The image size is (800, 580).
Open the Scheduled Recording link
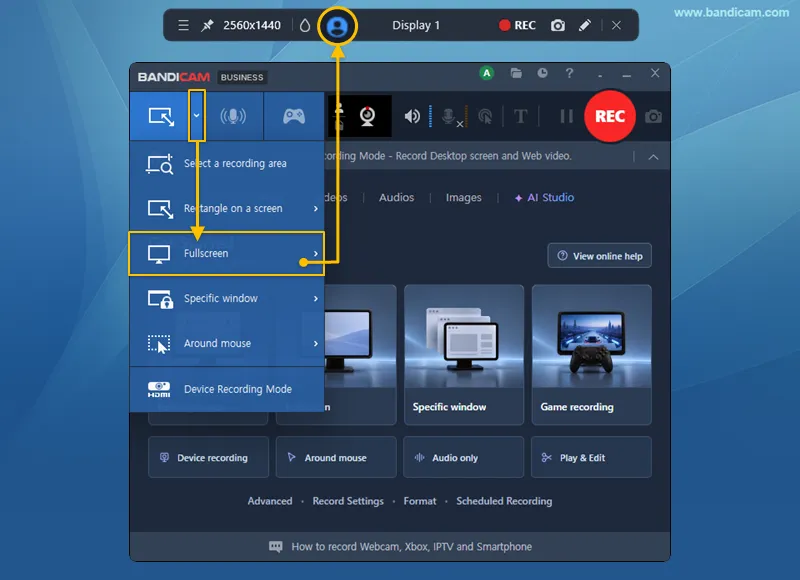pos(504,501)
